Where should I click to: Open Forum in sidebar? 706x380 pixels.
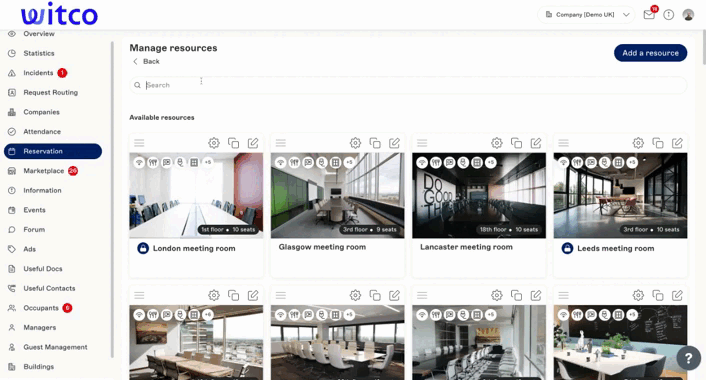click(34, 230)
